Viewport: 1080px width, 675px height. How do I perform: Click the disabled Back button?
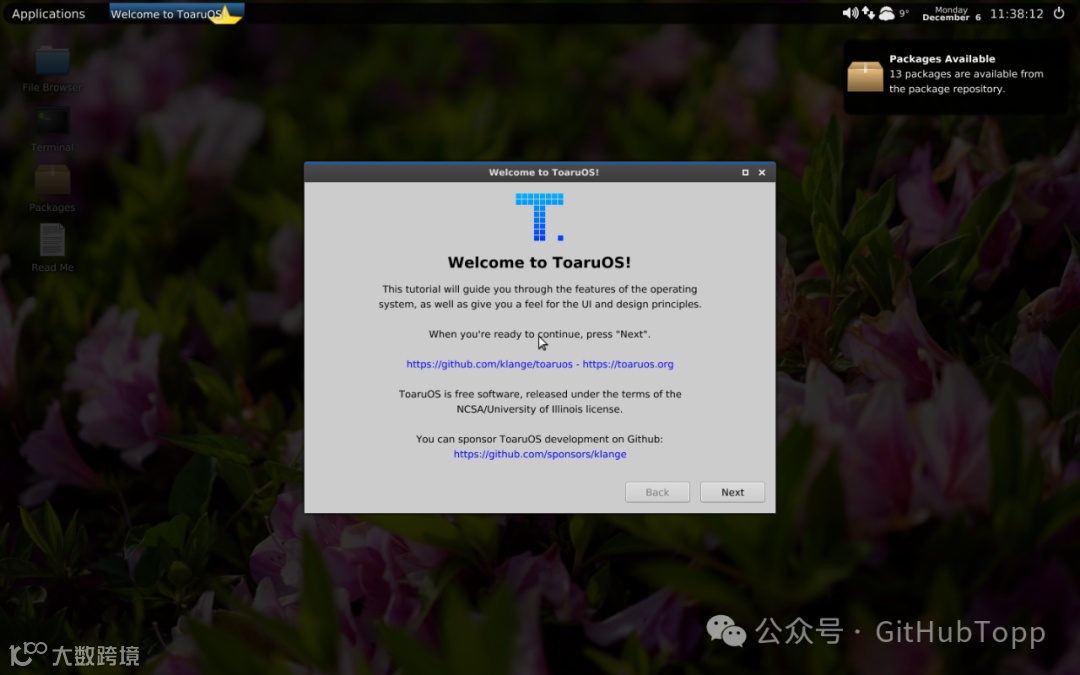tap(657, 492)
